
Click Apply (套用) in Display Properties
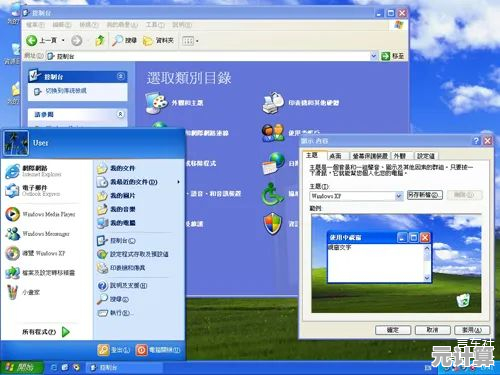pos(472,330)
